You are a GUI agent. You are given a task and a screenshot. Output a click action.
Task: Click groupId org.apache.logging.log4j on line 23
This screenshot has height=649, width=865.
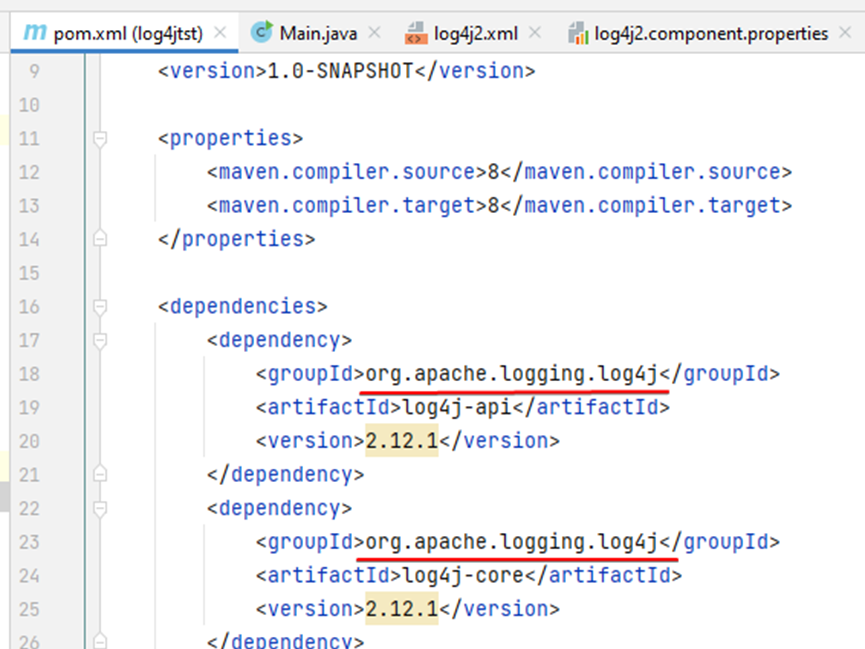[x=512, y=542]
